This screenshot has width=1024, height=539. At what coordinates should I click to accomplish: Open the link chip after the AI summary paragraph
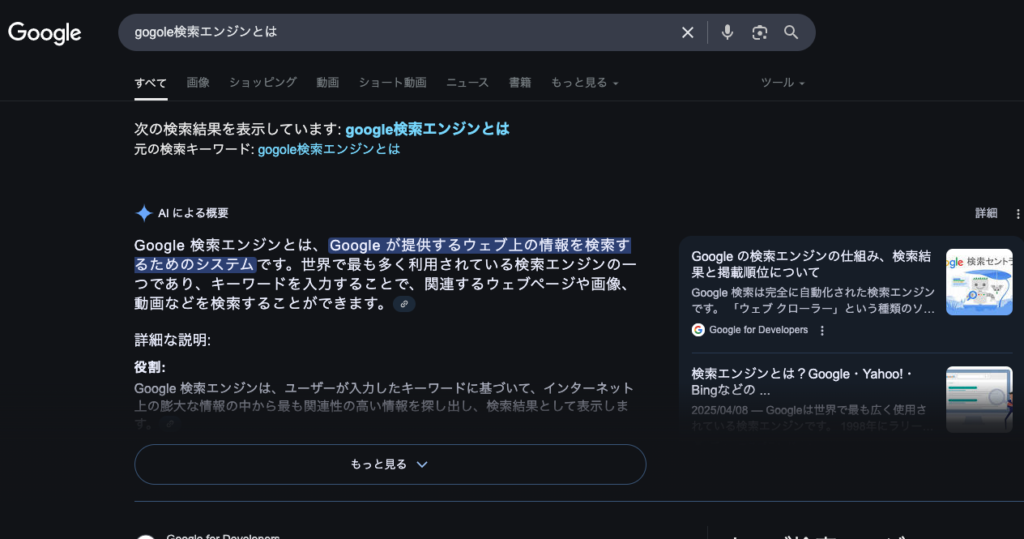(x=404, y=304)
